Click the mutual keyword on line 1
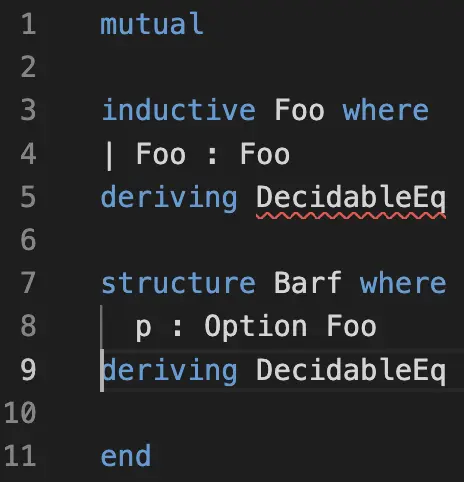Image resolution: width=464 pixels, height=482 pixels. 152,24
